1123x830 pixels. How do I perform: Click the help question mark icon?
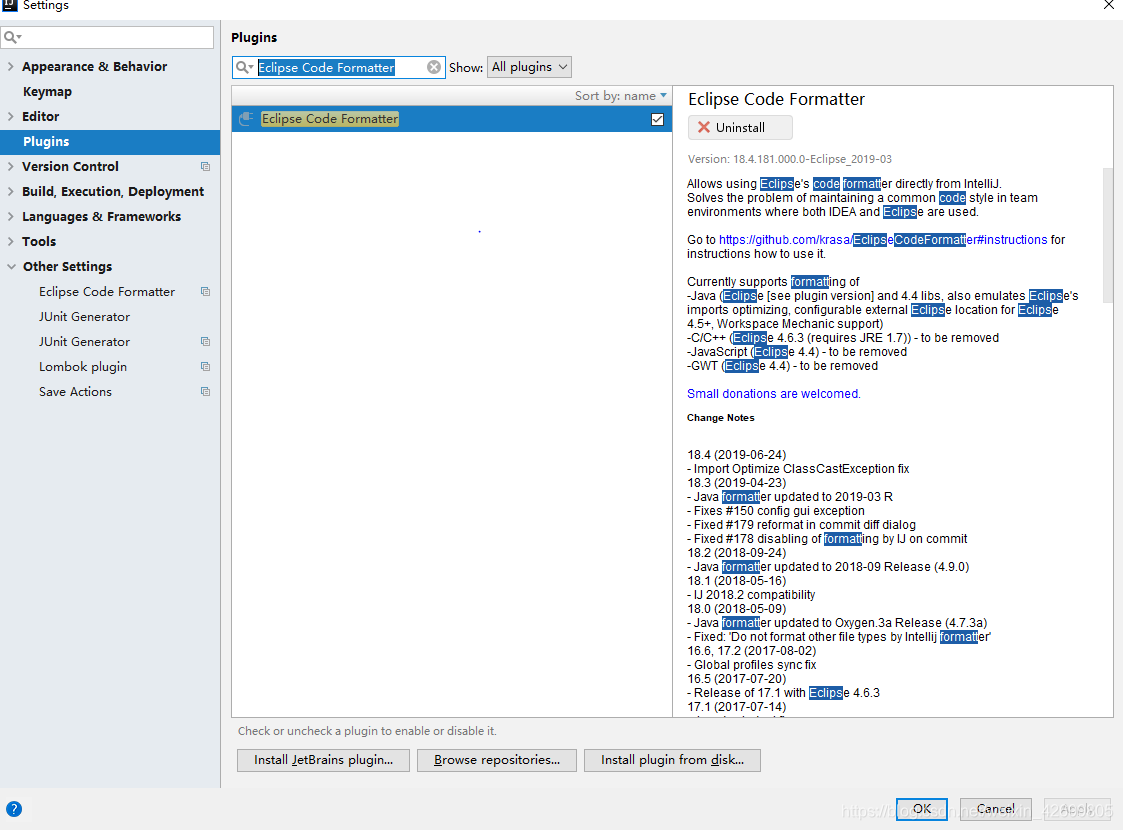[x=14, y=809]
